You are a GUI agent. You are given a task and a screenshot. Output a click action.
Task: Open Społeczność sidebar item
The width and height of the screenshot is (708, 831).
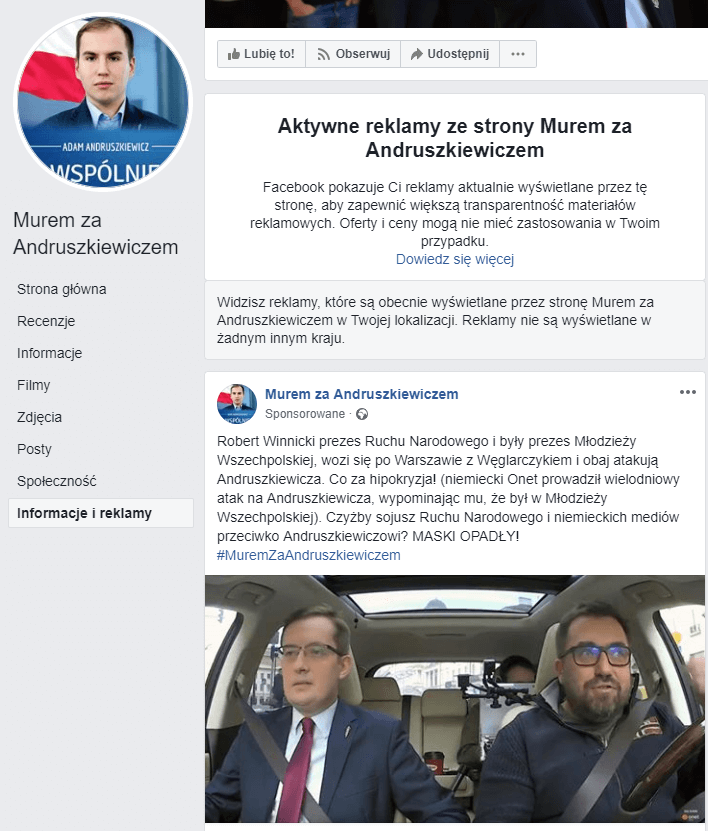tap(57, 481)
